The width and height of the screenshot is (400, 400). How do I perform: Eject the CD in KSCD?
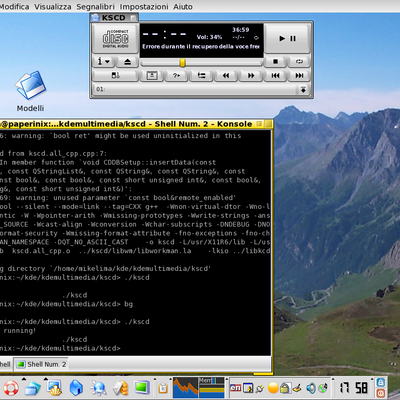(x=127, y=62)
